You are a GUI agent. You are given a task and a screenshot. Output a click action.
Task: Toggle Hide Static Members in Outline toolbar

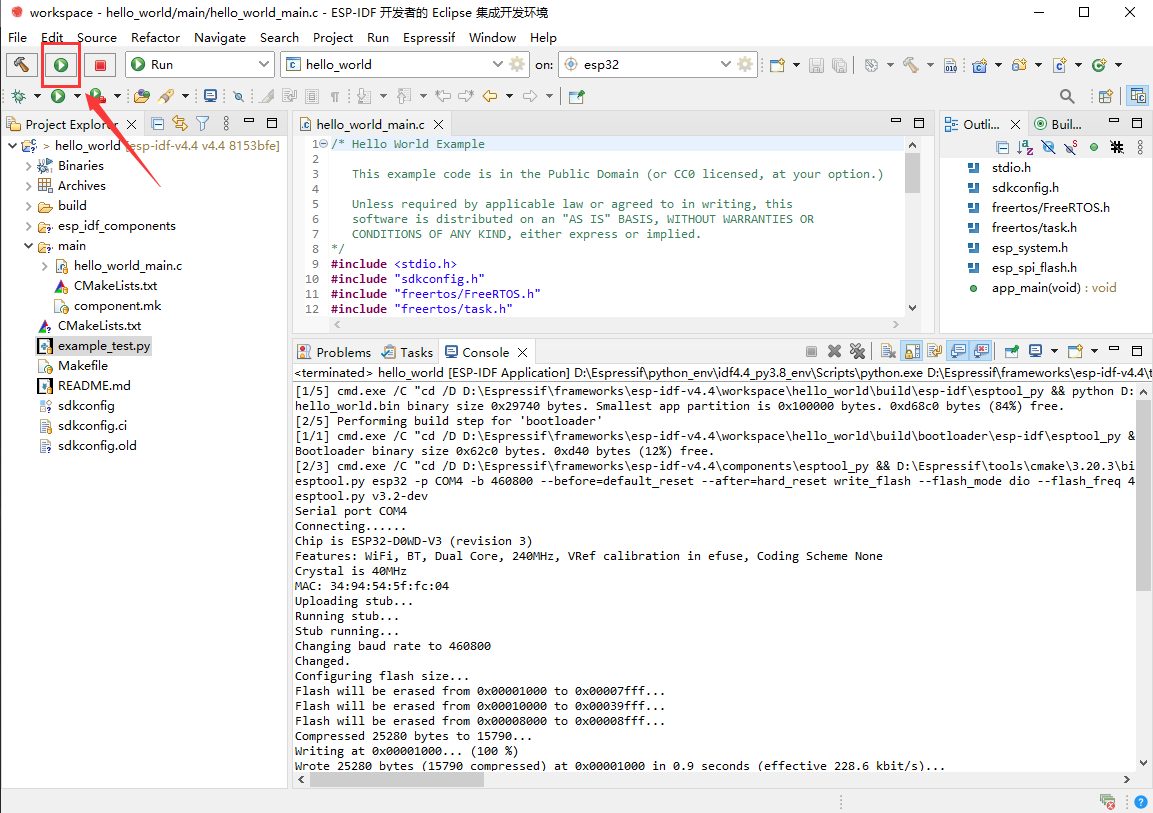(1071, 147)
